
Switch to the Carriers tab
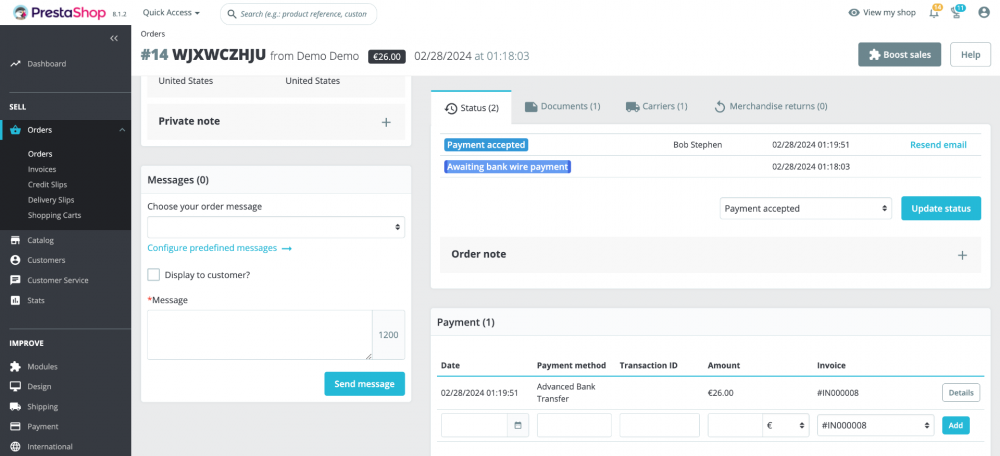coord(656,107)
